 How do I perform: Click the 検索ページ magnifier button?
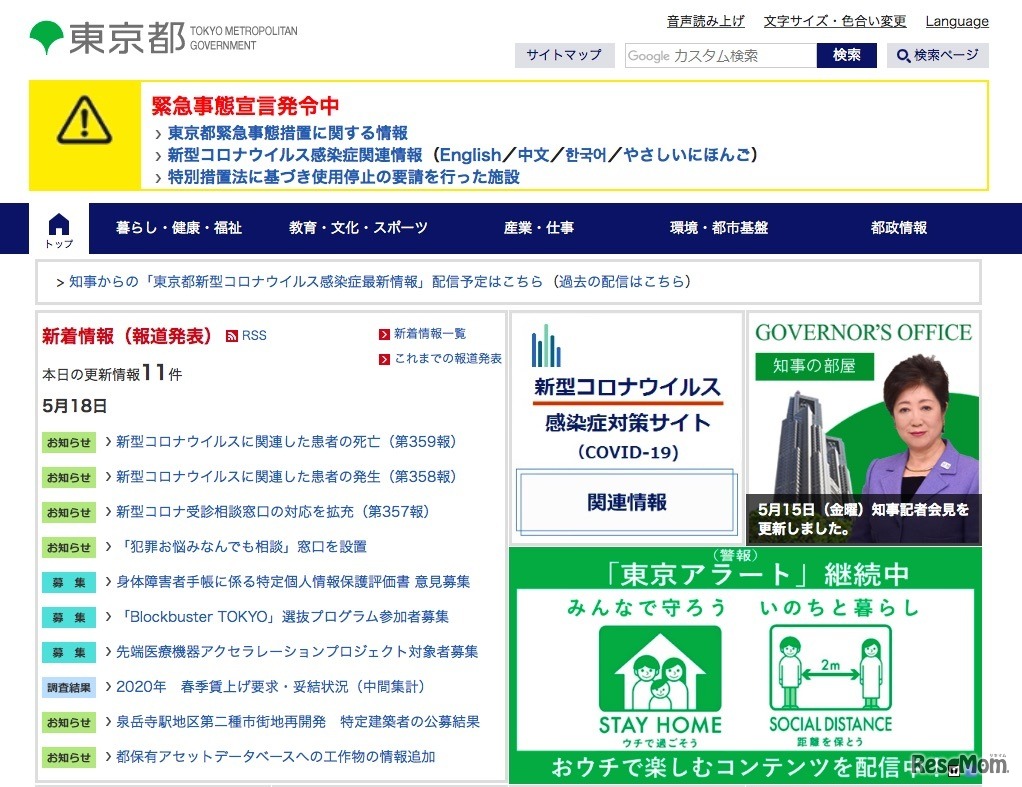coord(937,55)
